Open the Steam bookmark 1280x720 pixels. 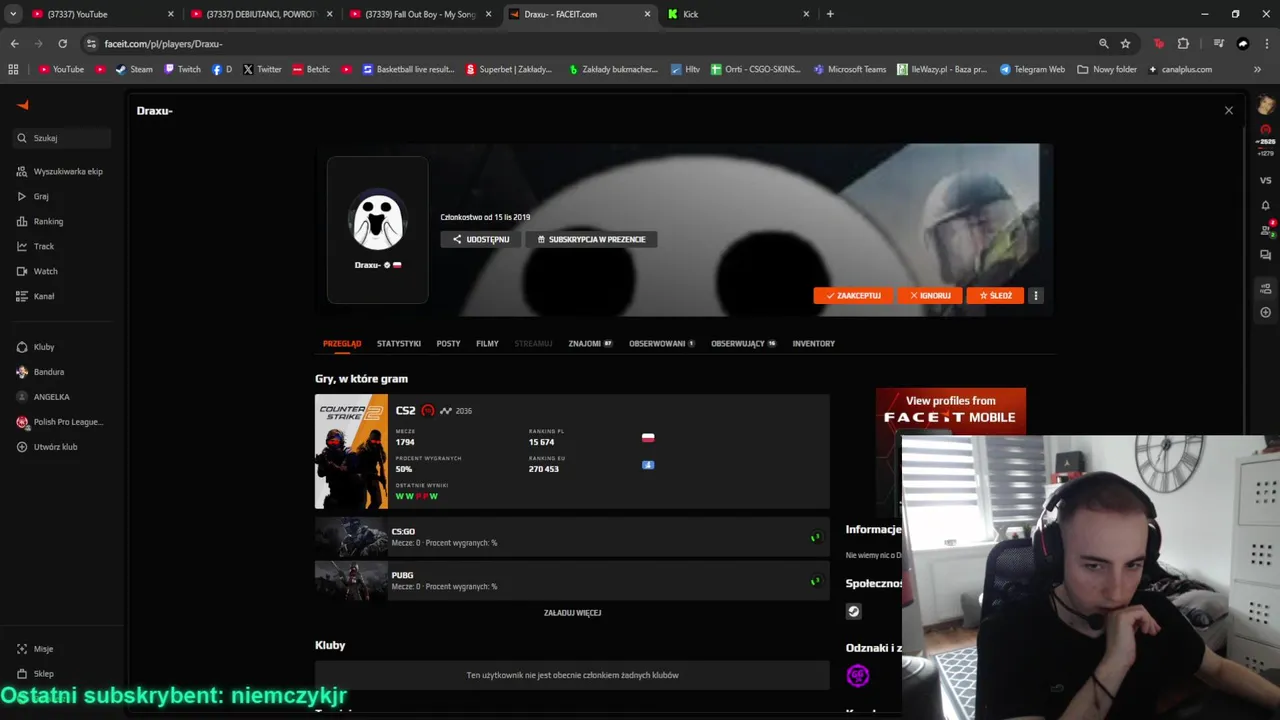134,70
